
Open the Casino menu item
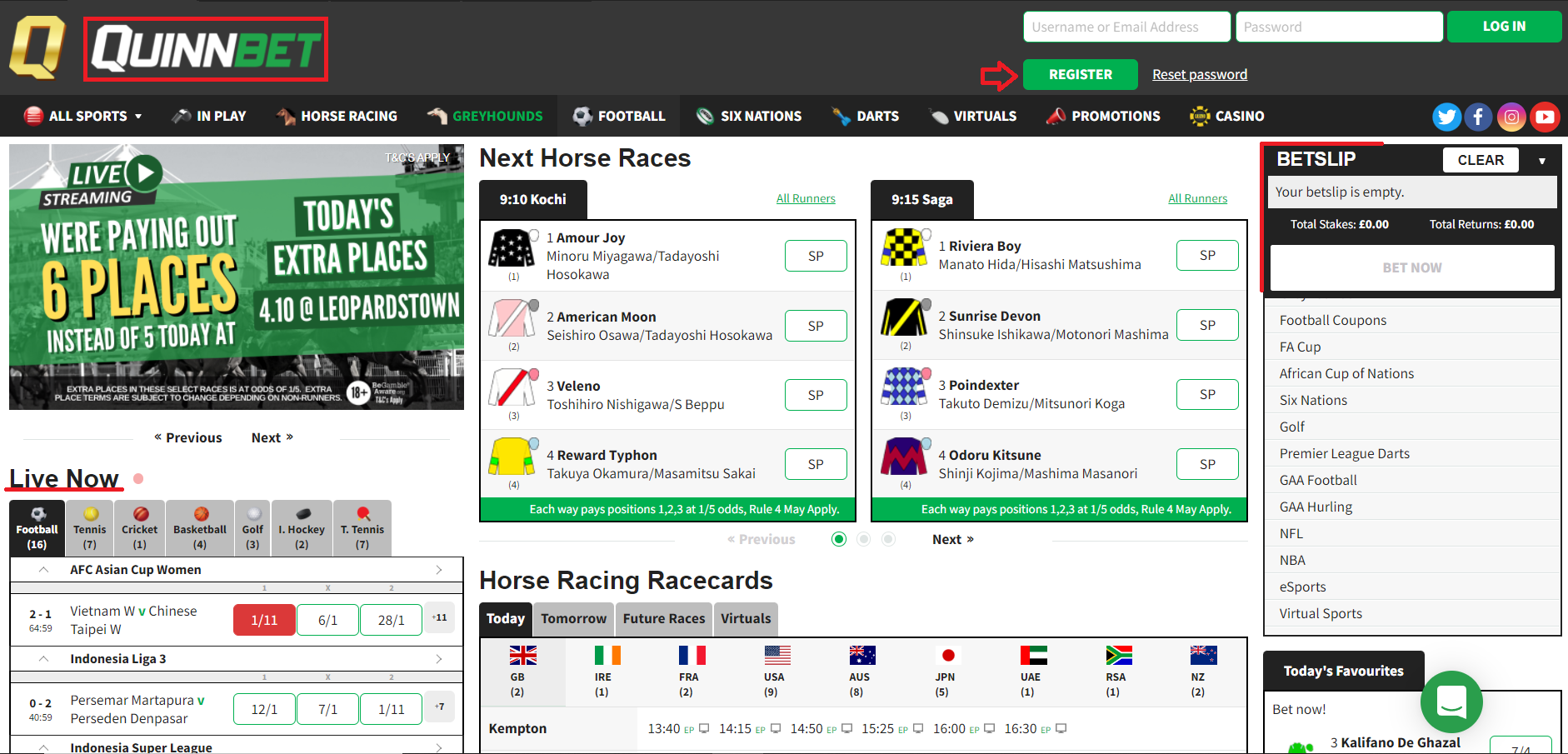(x=1227, y=116)
